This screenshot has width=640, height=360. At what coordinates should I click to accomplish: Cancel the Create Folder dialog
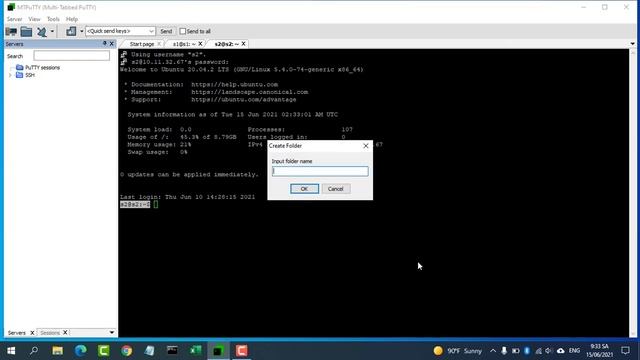tap(336, 189)
